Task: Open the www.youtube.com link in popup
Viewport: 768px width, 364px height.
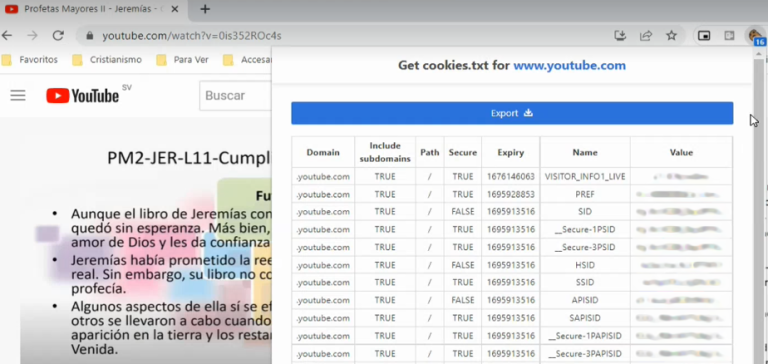Action: (x=569, y=65)
